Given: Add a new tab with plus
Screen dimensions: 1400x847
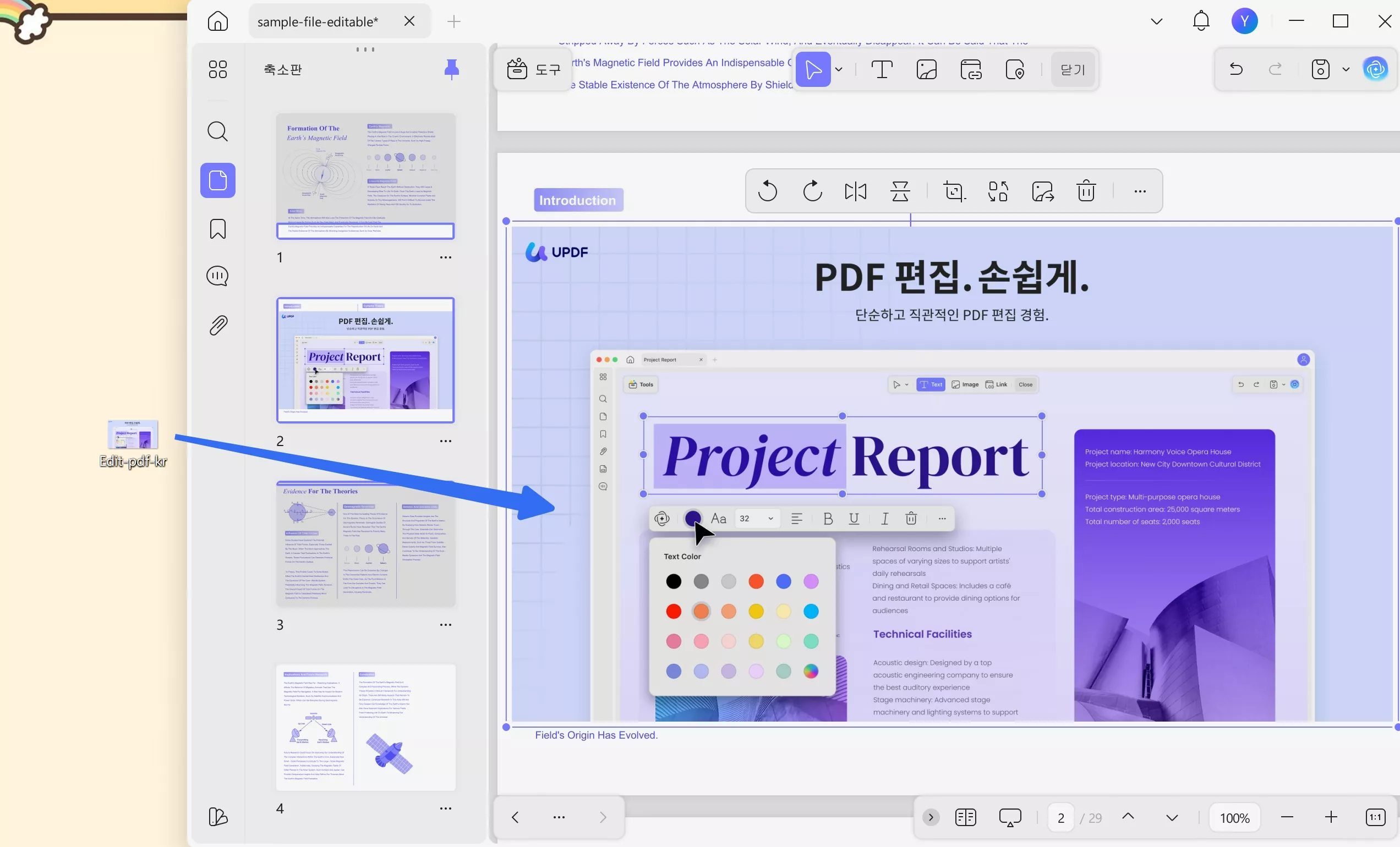Looking at the screenshot, I should tap(453, 21).
